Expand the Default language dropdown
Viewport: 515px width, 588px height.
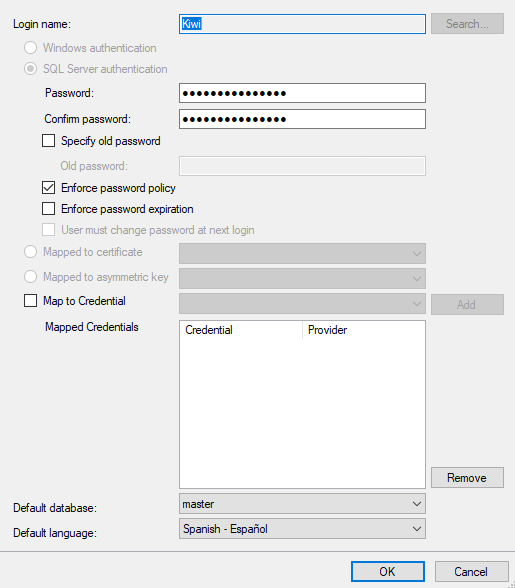point(302,529)
